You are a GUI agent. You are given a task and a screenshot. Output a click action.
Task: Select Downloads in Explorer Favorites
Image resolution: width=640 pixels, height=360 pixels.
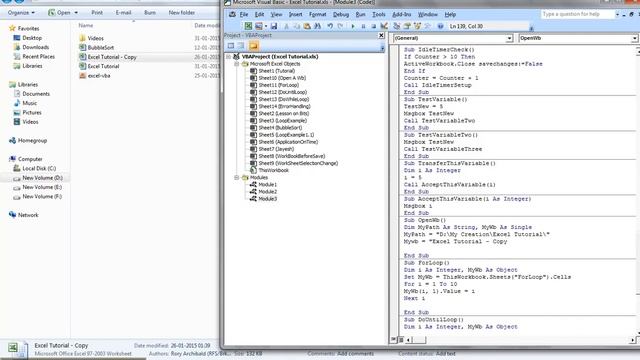[36, 47]
